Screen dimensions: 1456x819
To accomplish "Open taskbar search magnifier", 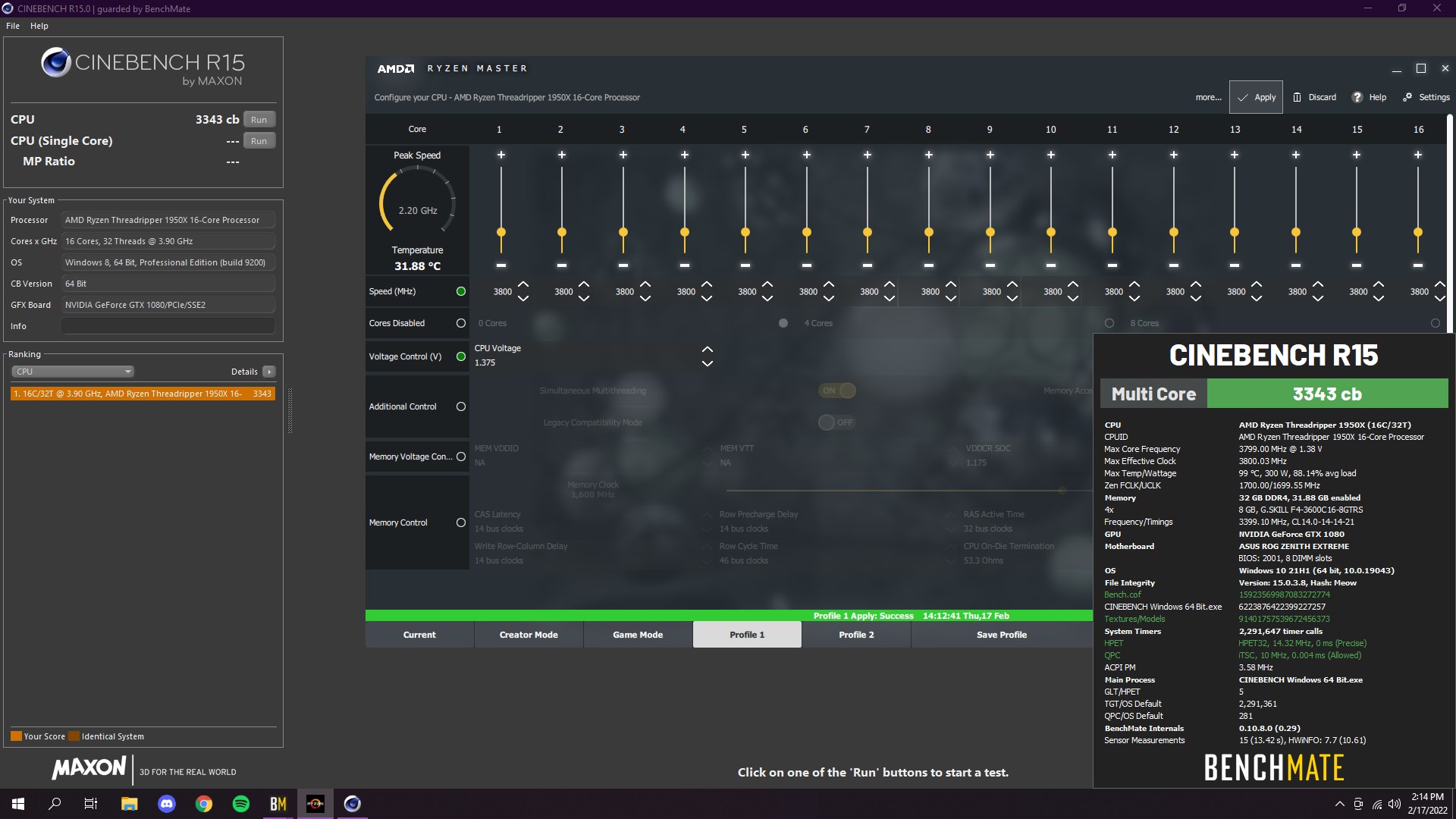I will pos(55,804).
